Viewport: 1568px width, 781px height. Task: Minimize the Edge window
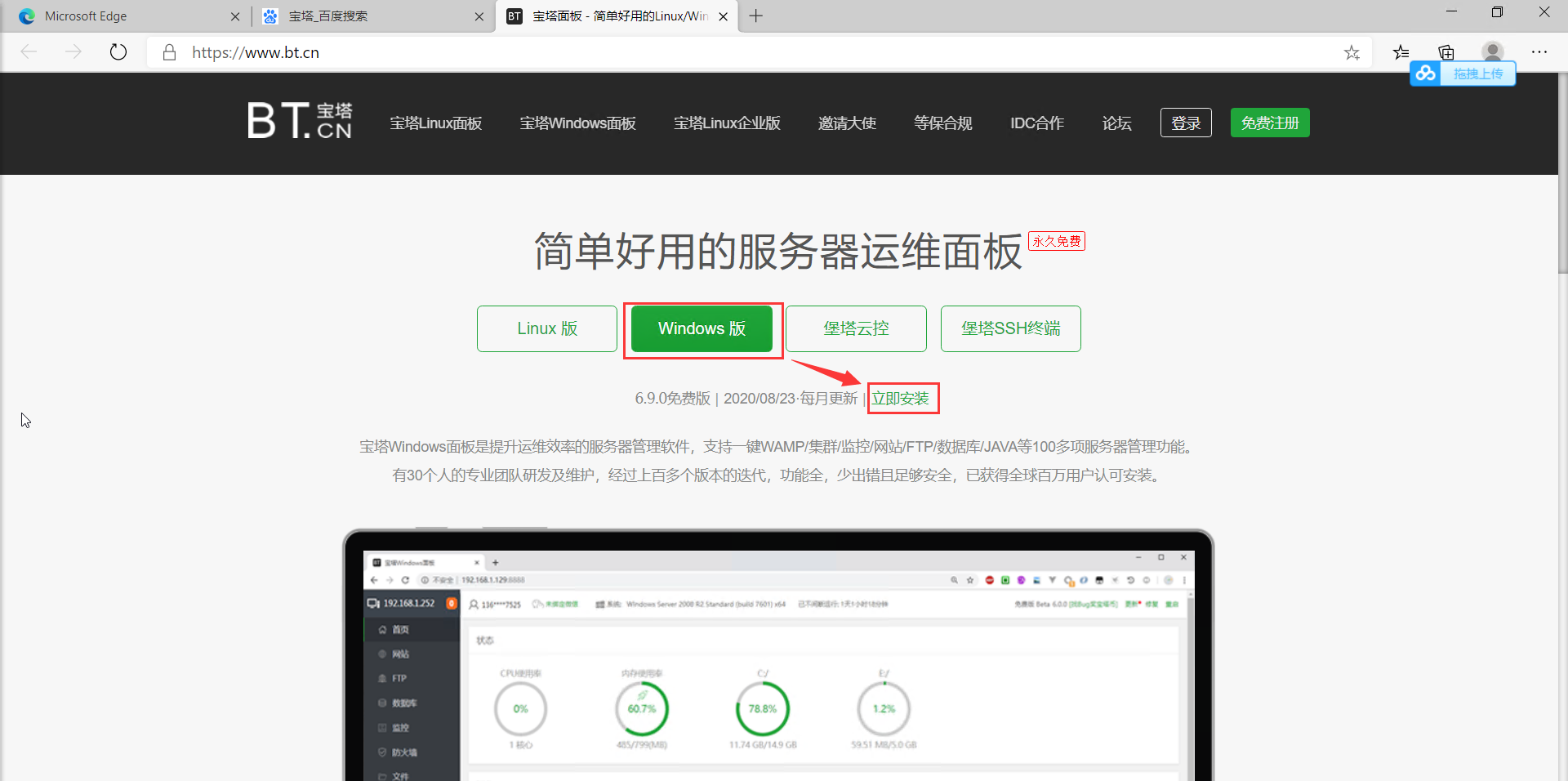[x=1451, y=12]
